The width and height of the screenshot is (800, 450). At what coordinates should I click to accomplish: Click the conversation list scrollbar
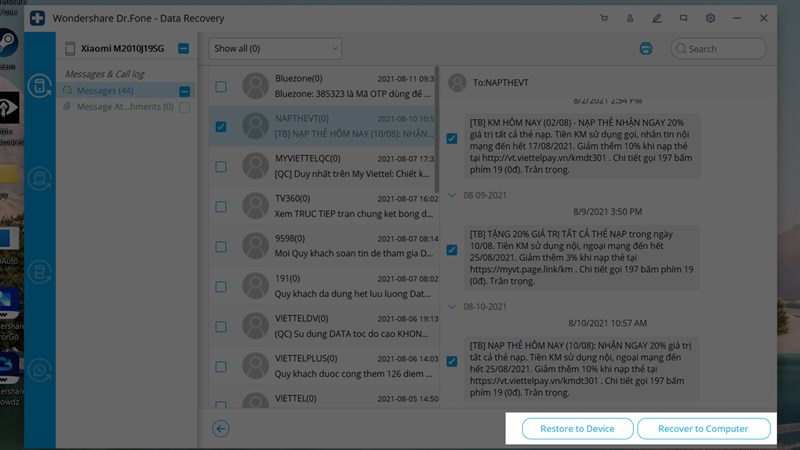point(437,130)
